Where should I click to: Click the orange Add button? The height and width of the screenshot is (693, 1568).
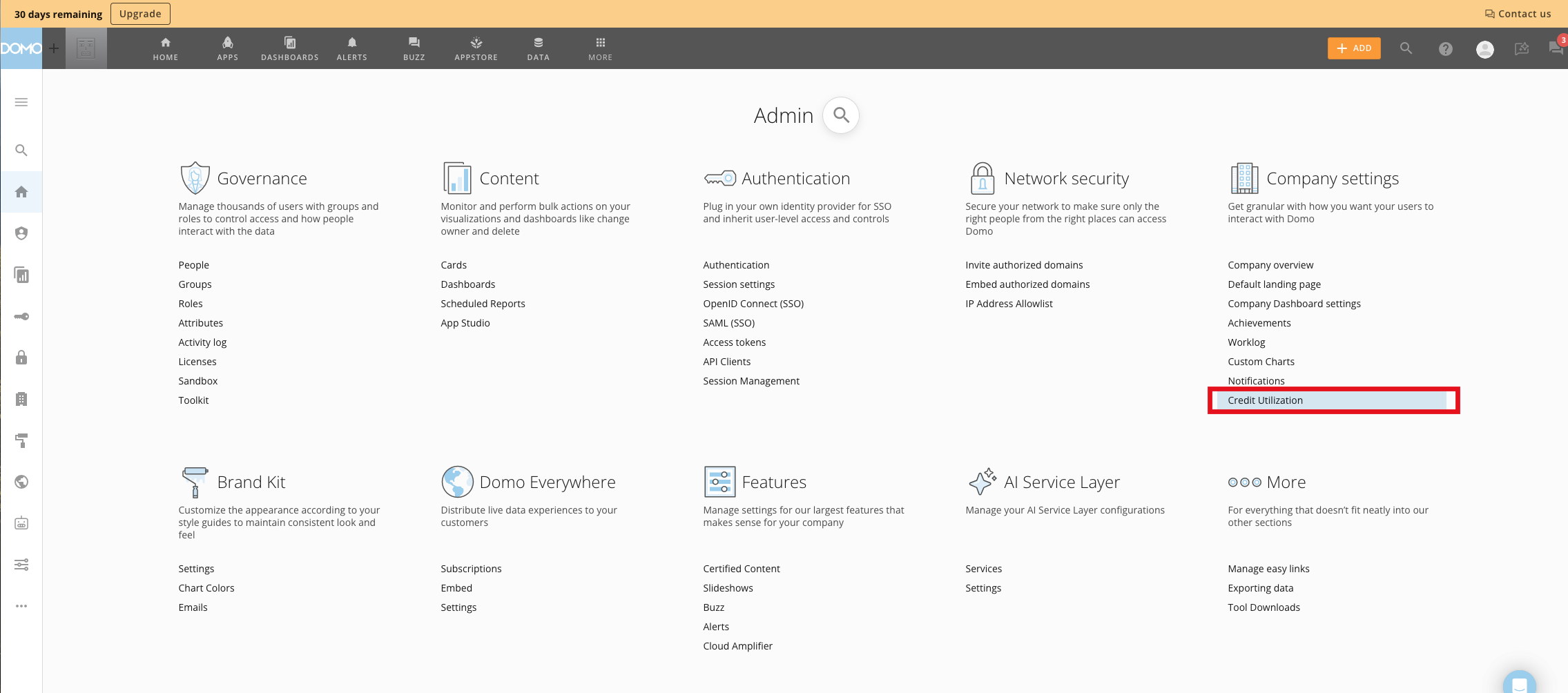1354,48
